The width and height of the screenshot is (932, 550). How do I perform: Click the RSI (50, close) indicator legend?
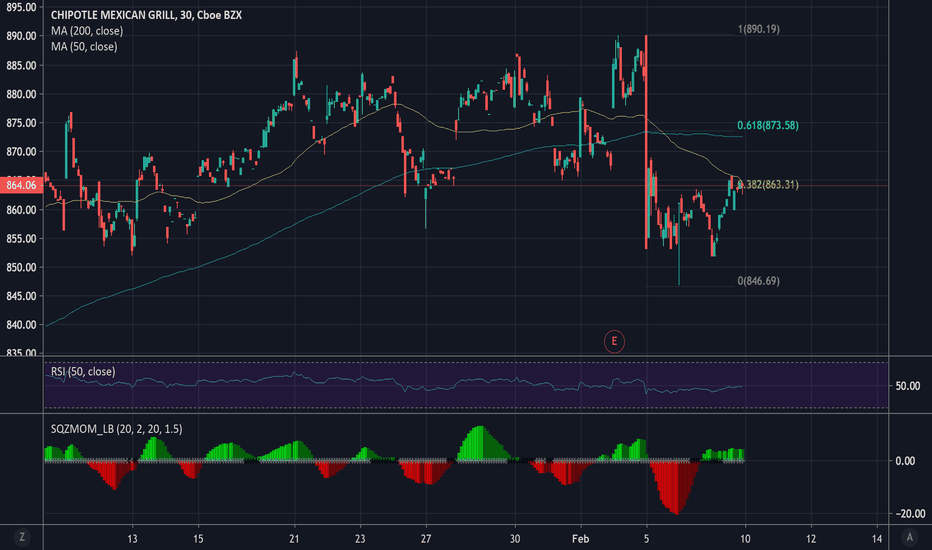[x=83, y=372]
